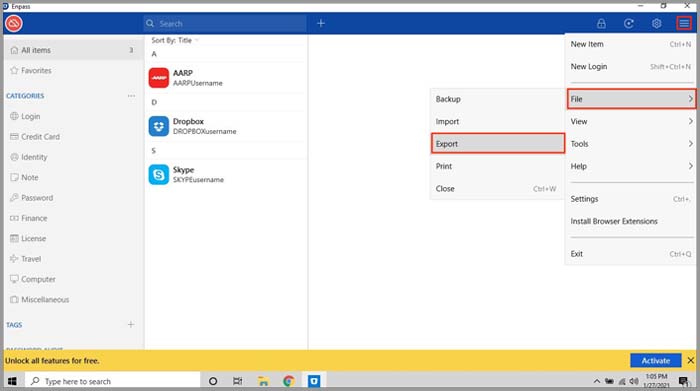
Task: Dismiss the yellow unlock features banner
Action: (x=691, y=360)
